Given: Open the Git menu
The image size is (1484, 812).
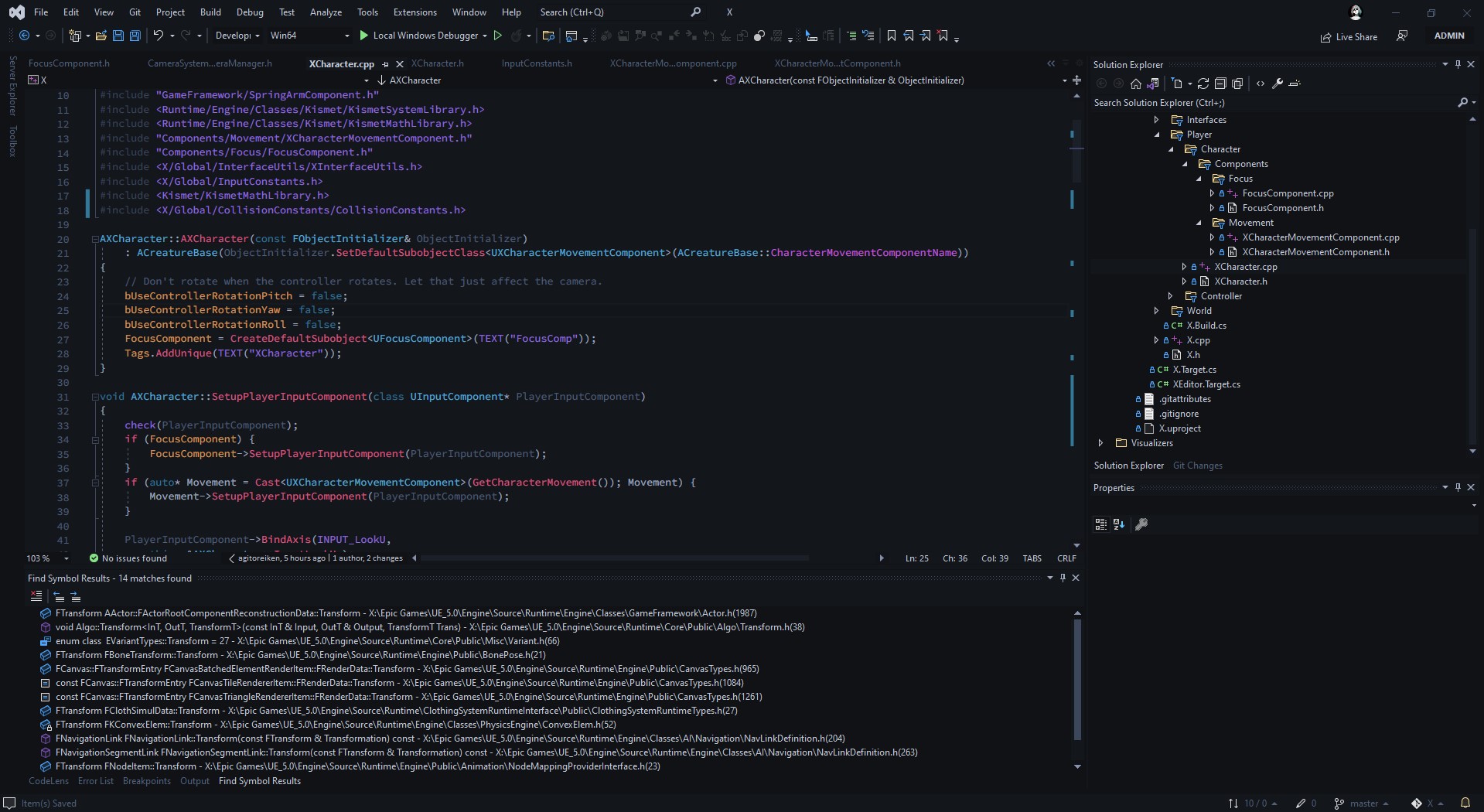Looking at the screenshot, I should click(x=135, y=12).
